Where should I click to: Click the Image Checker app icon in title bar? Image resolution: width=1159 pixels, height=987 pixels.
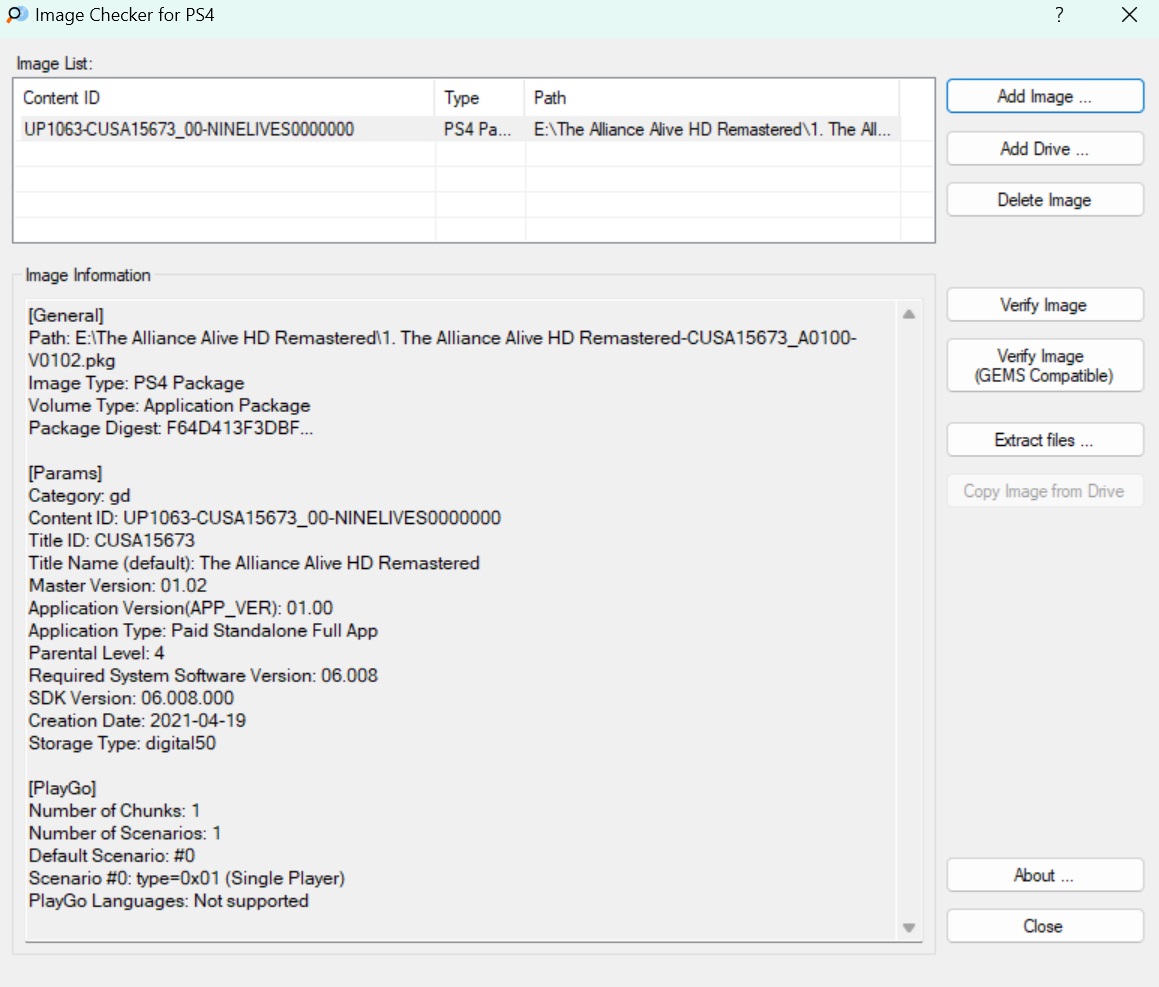pos(15,16)
